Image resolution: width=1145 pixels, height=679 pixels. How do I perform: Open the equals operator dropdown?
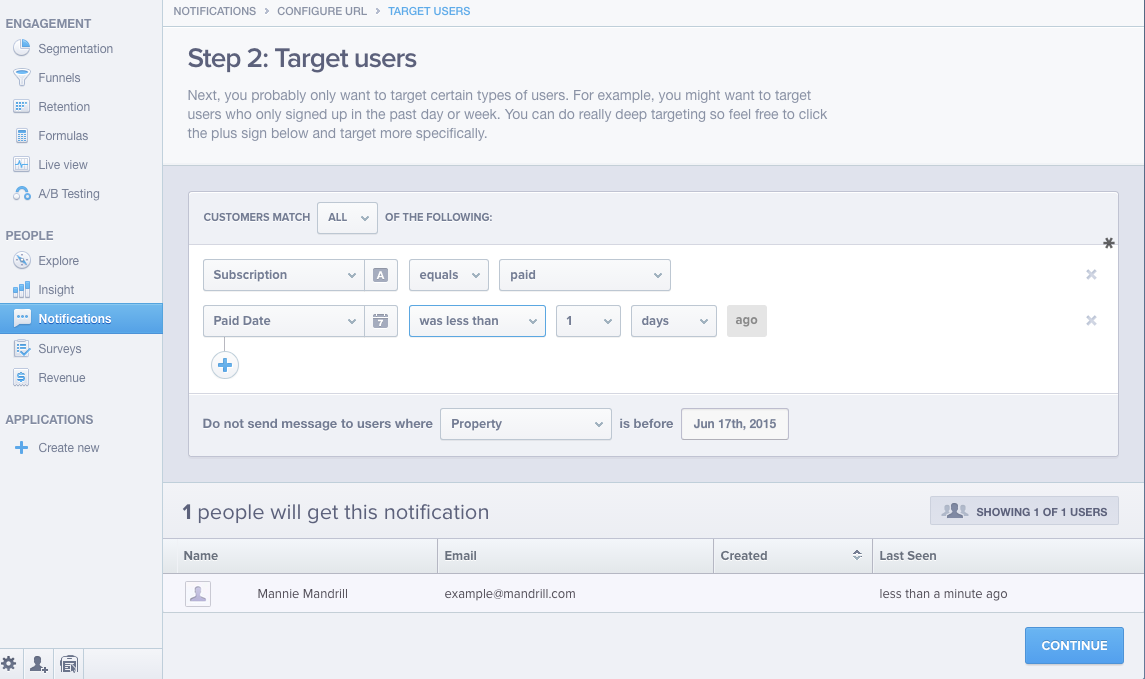(449, 275)
